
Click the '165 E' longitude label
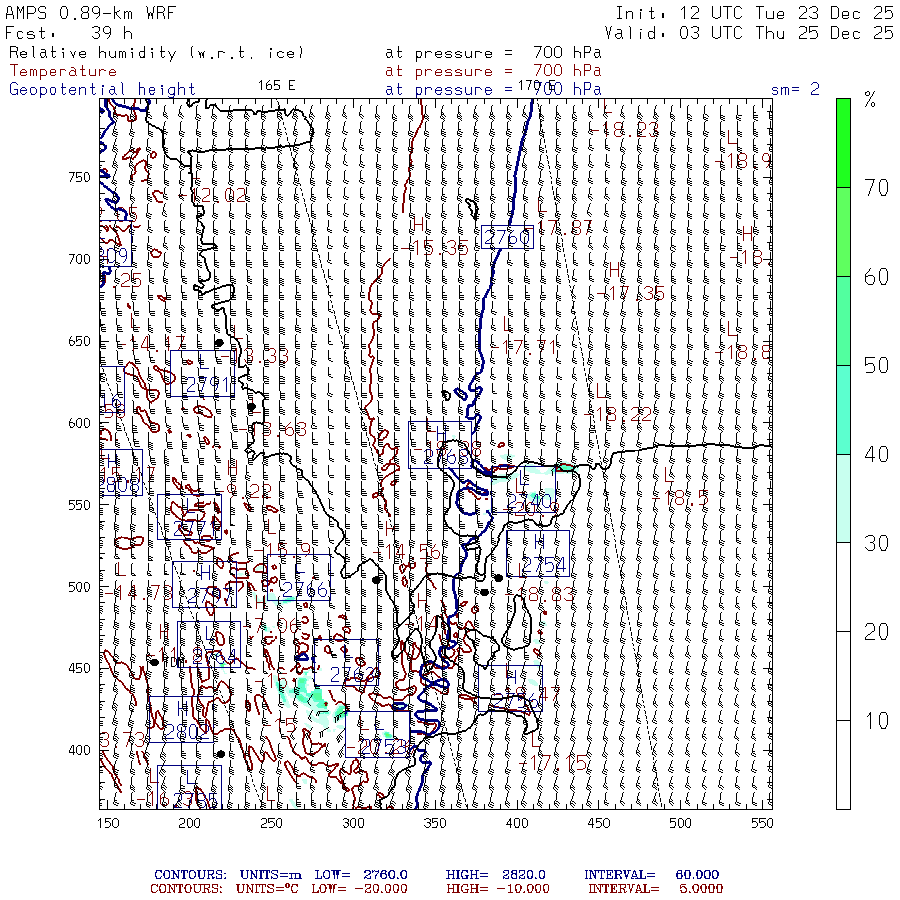pos(276,86)
